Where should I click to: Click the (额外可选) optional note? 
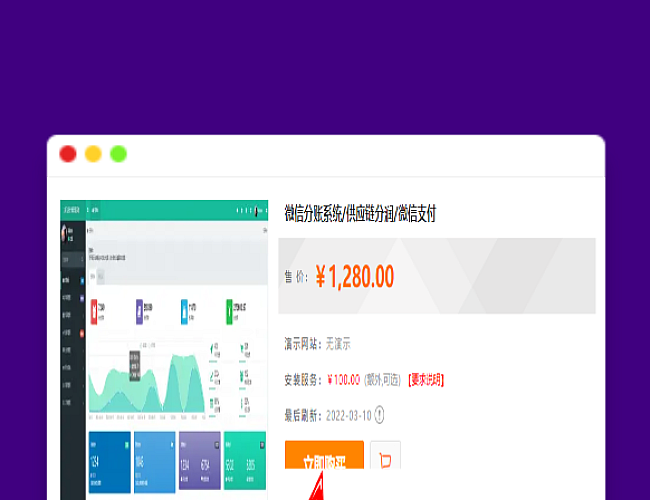click(382, 380)
